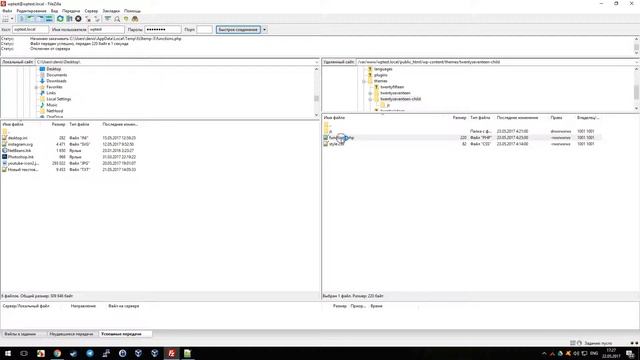The image size is (640, 360).
Task: Click the Task View taskbar icon
Action: coord(24,353)
